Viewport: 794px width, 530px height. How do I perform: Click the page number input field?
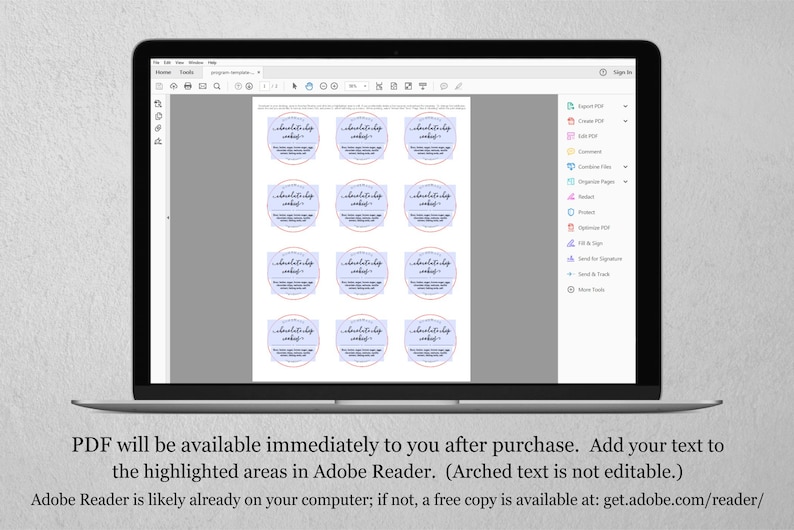[264, 86]
